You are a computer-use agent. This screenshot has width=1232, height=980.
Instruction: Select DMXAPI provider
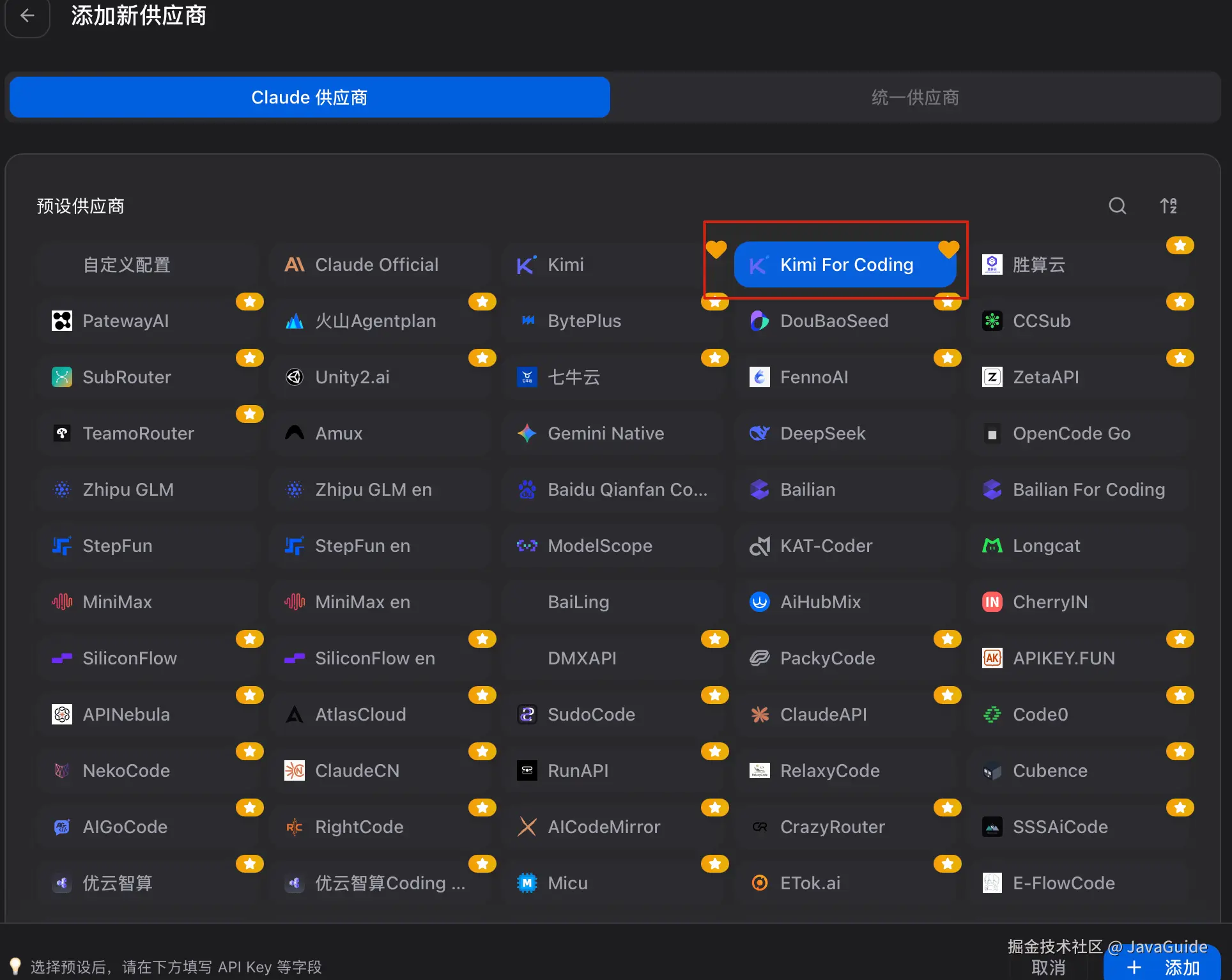(x=613, y=658)
